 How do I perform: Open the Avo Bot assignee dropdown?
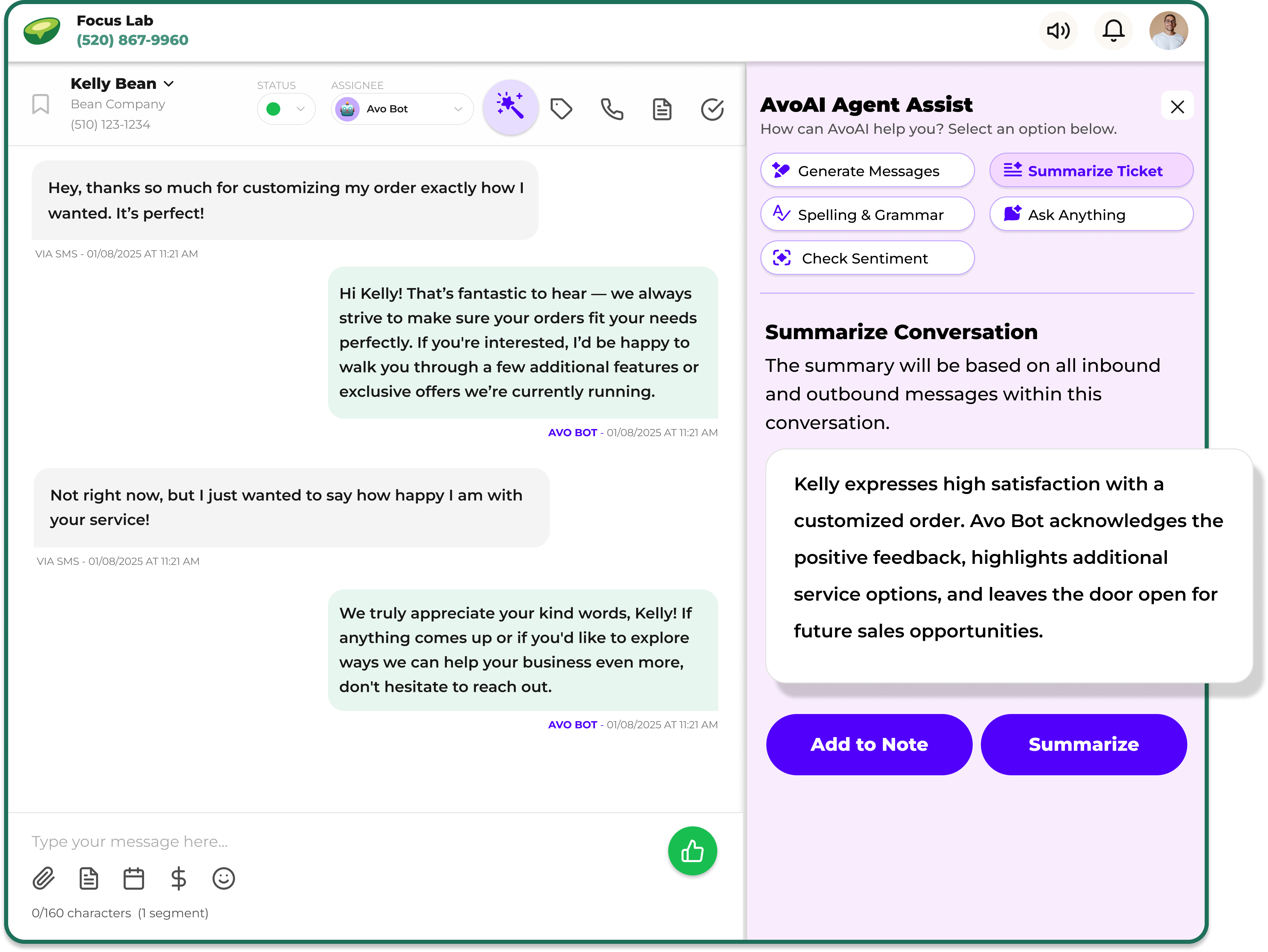402,109
